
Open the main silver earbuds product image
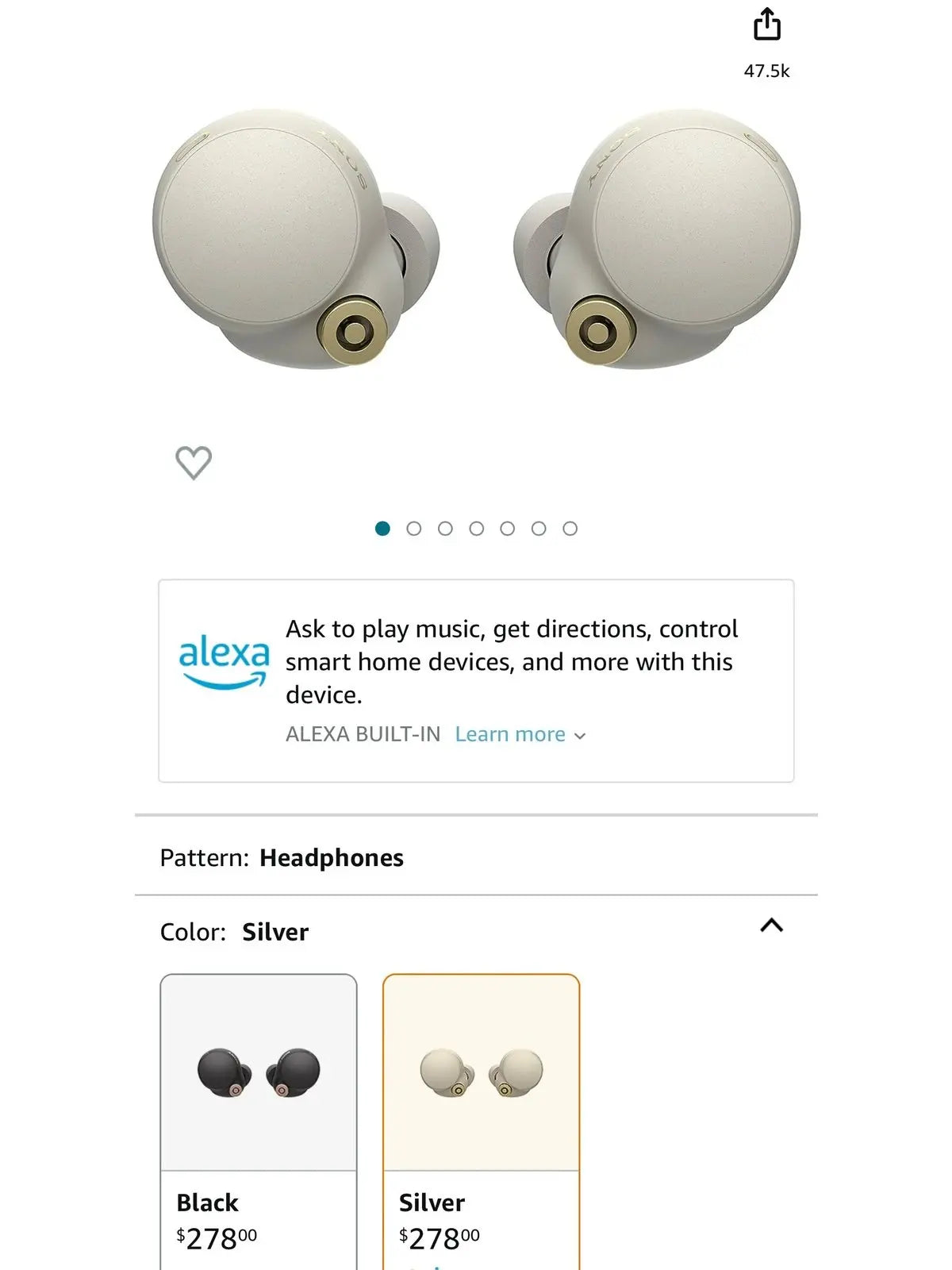tap(476, 238)
